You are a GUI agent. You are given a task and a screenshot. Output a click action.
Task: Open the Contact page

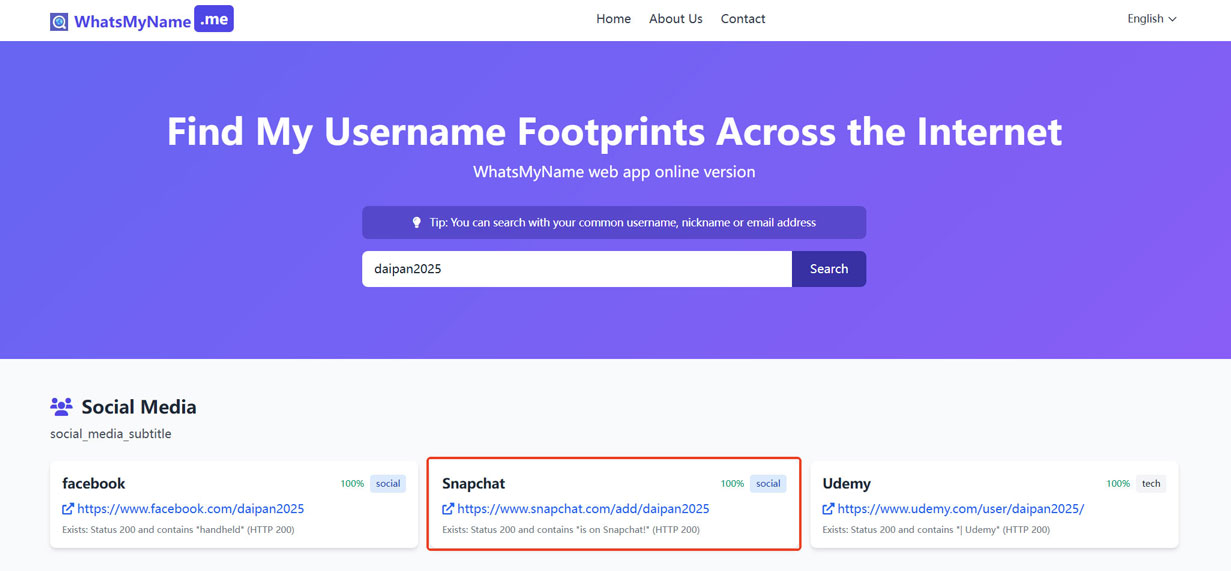click(743, 19)
